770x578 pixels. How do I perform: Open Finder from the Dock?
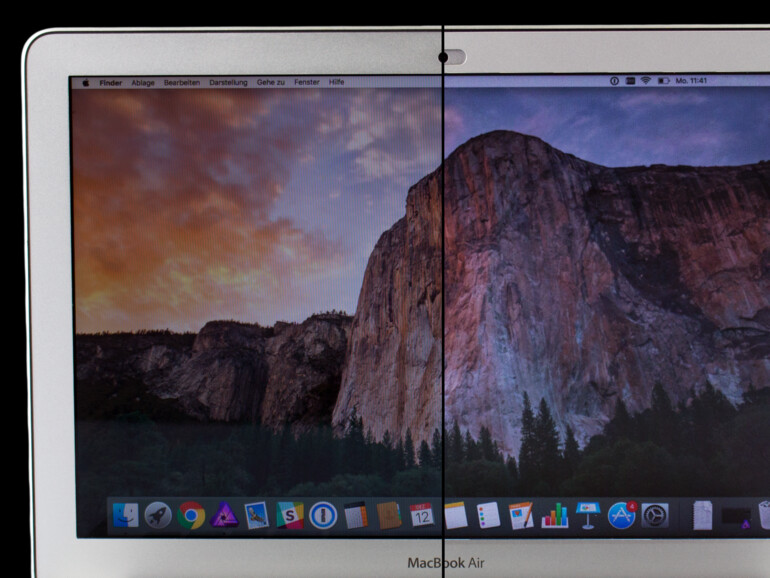[126, 515]
